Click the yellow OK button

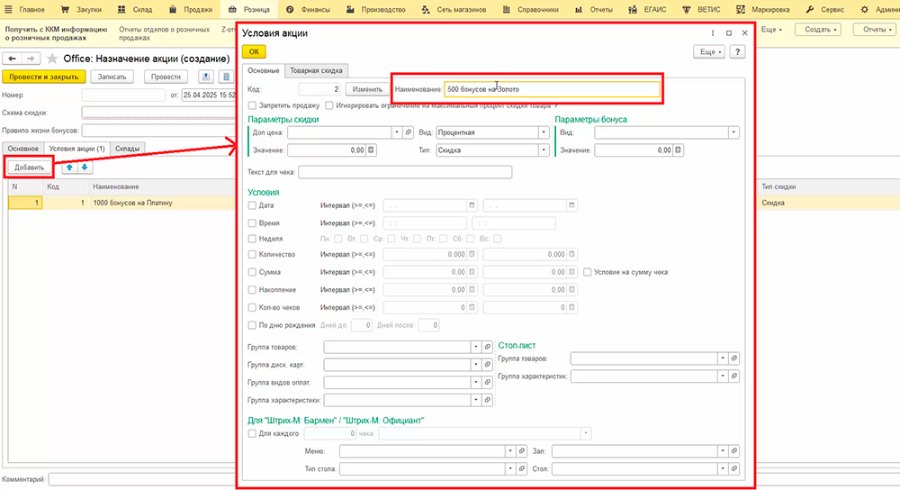pyautogui.click(x=254, y=52)
